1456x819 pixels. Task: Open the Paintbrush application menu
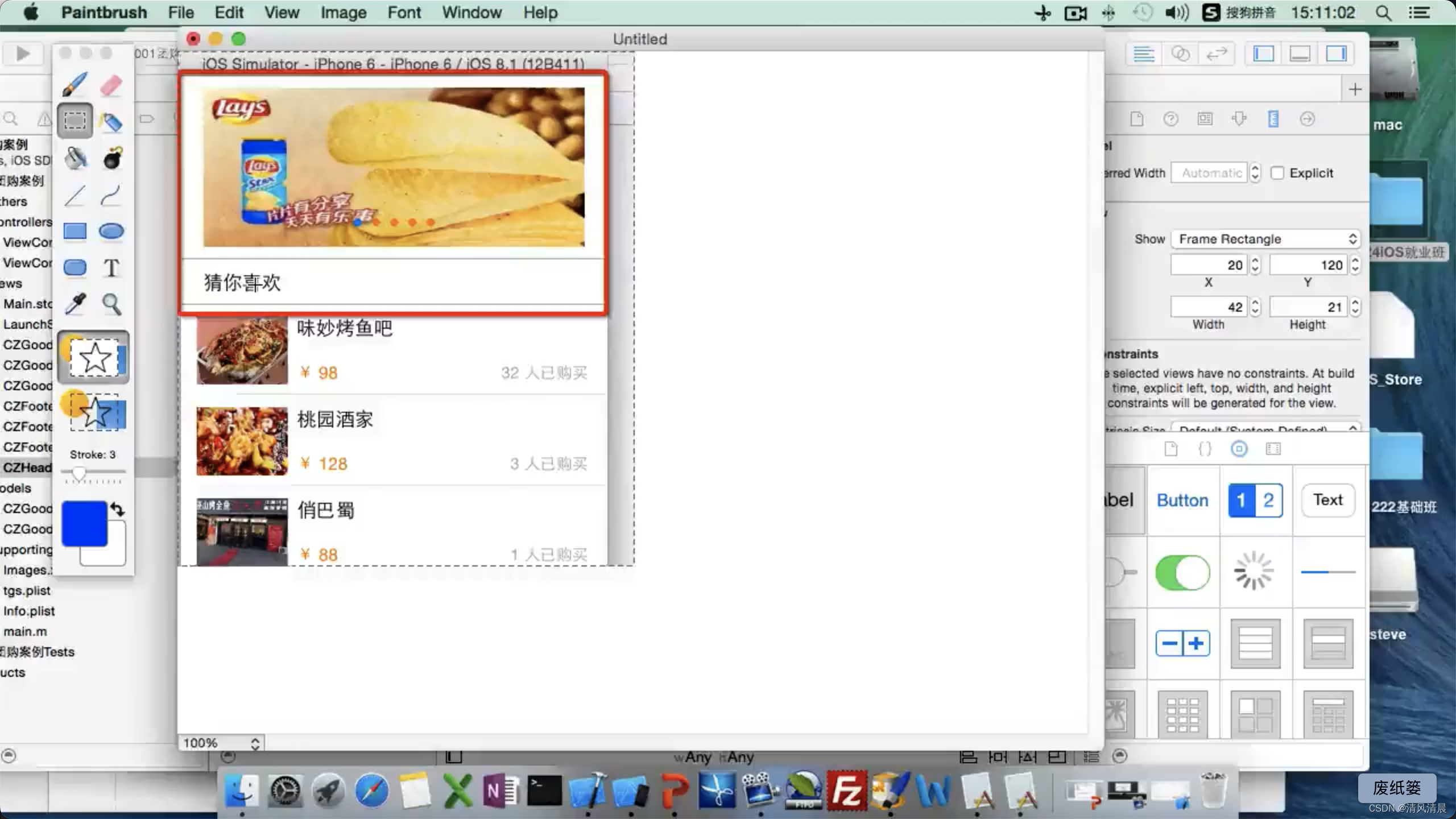tap(104, 13)
